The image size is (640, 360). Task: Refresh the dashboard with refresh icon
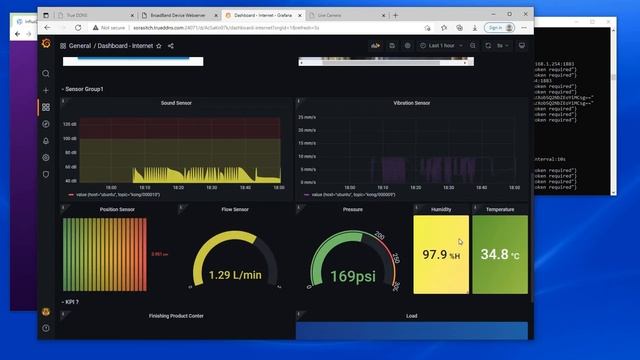(x=488, y=45)
